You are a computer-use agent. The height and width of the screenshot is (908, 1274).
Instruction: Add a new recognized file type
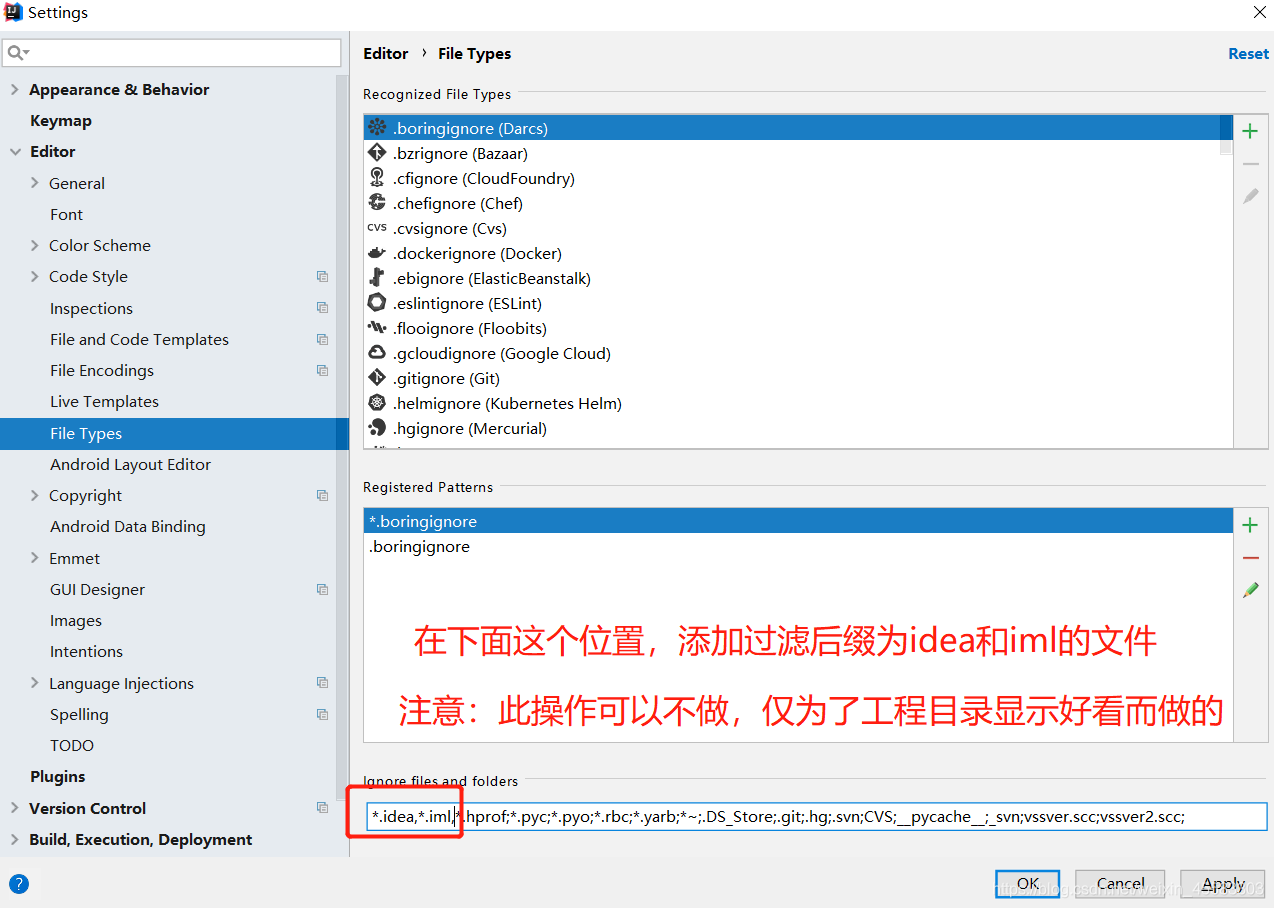(1250, 131)
